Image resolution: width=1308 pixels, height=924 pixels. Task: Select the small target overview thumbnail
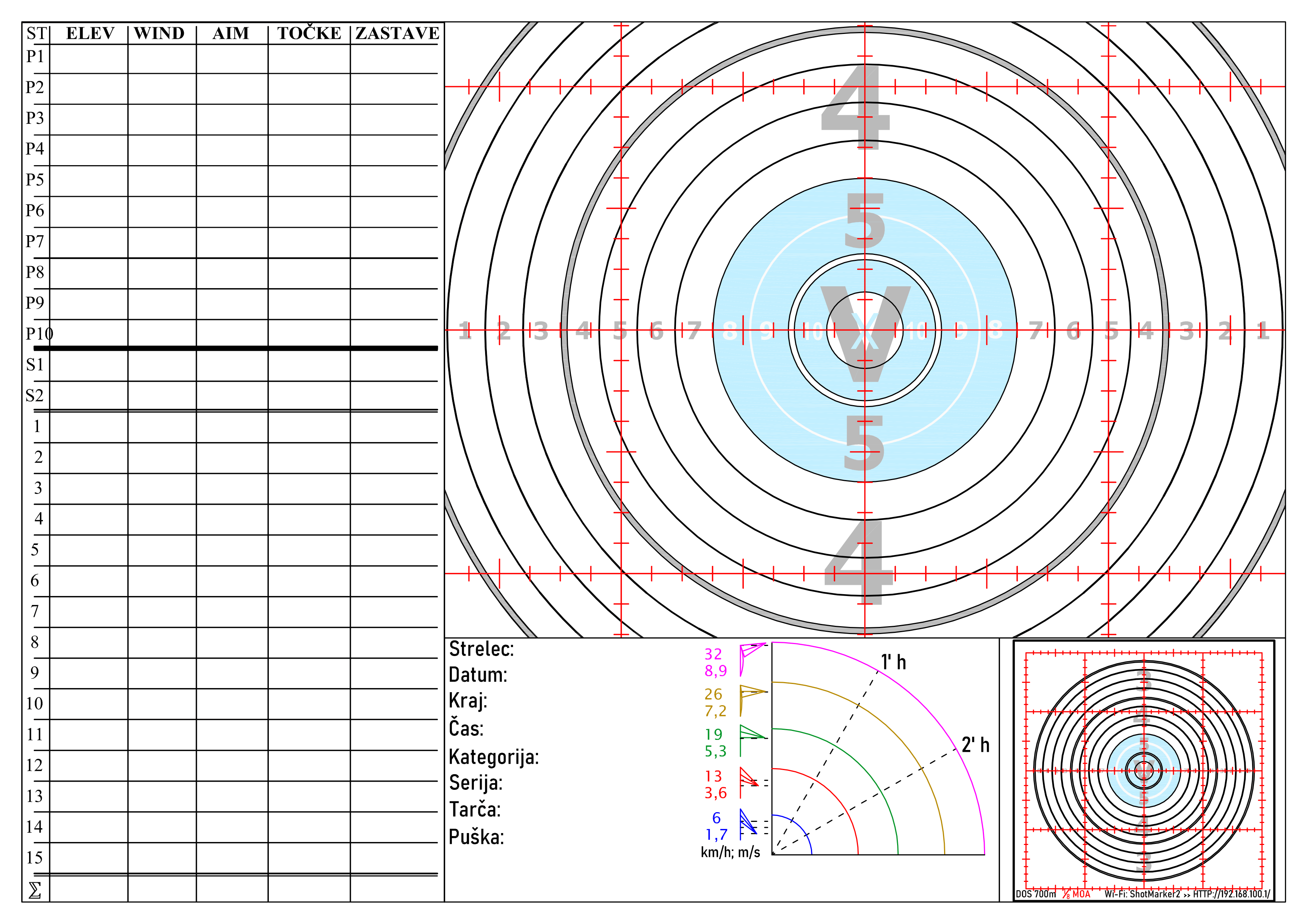(x=1143, y=771)
